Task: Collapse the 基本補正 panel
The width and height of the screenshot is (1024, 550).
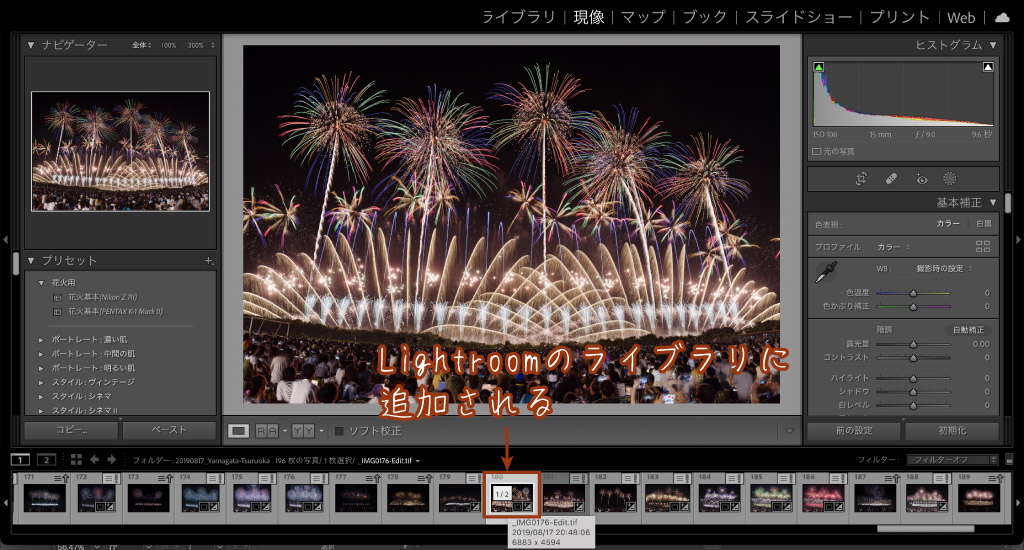Action: (993, 202)
